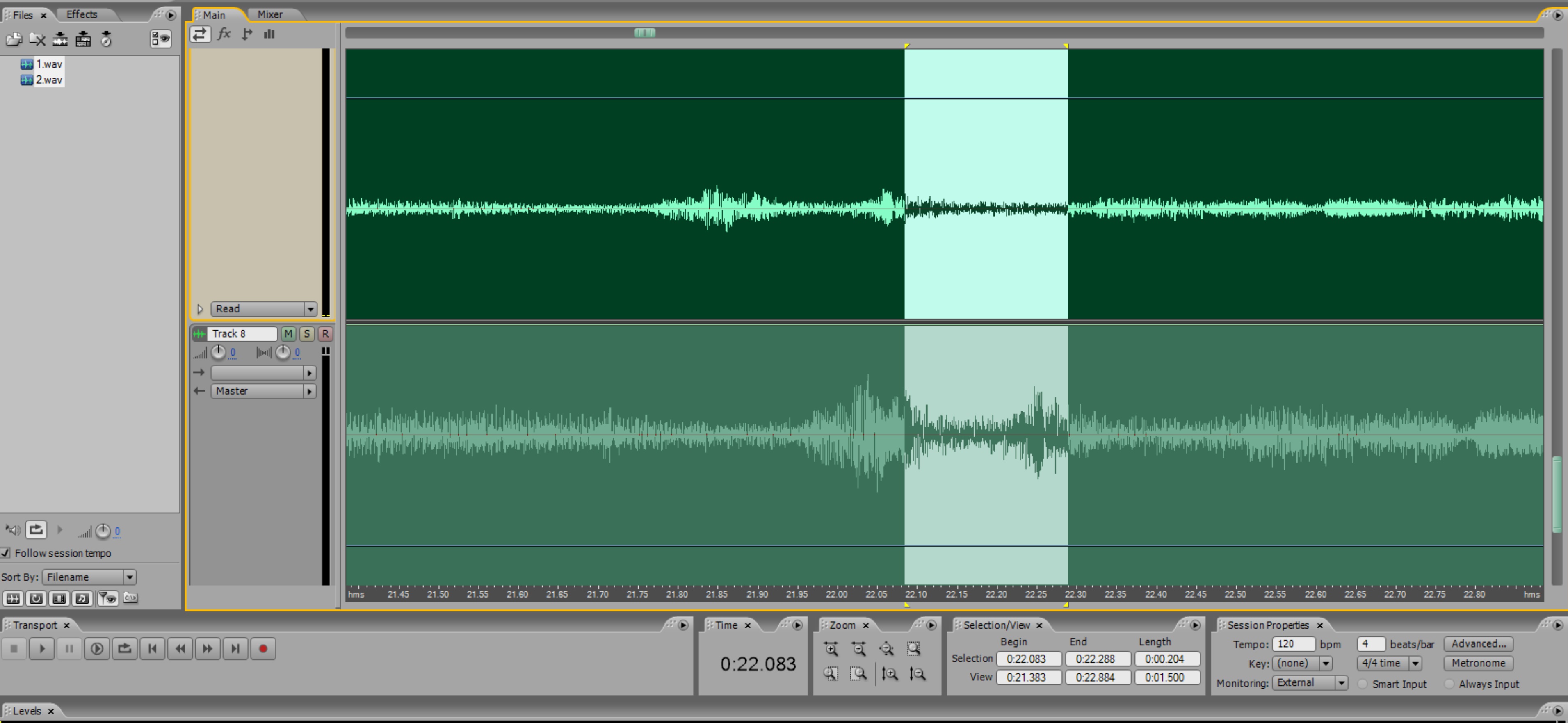Open the Effects tab

click(x=82, y=15)
